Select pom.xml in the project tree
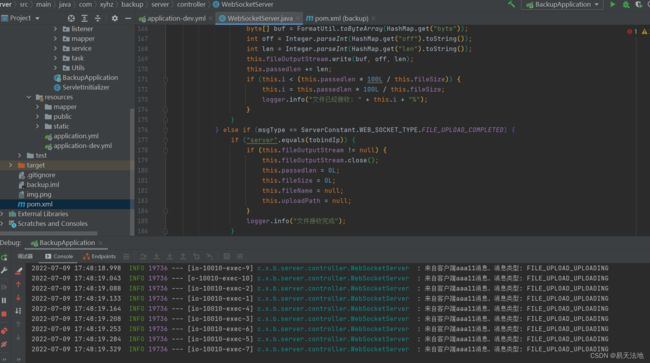Image resolution: width=650 pixels, height=363 pixels. coord(39,204)
